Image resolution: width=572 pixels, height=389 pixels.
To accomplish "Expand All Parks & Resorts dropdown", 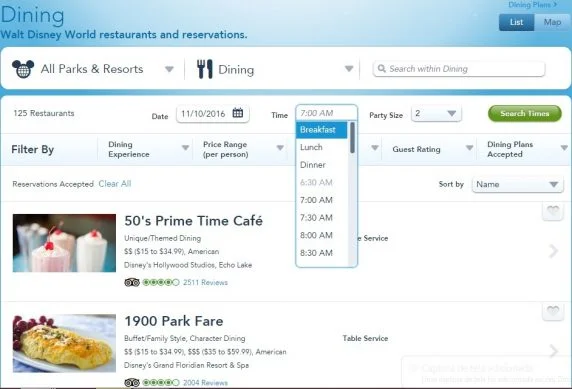I will 169,69.
